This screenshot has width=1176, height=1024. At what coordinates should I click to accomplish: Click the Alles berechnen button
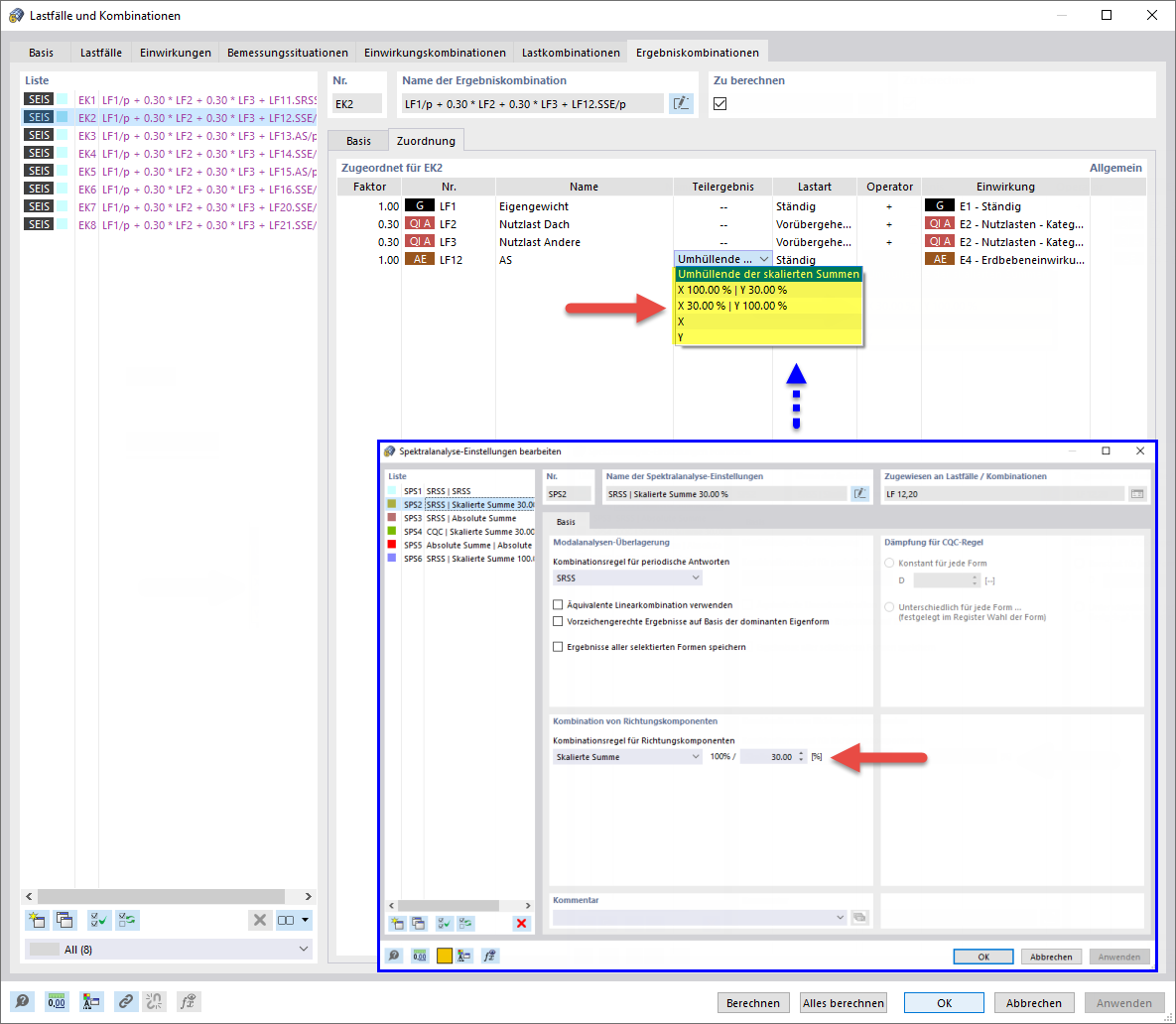pos(843,1003)
